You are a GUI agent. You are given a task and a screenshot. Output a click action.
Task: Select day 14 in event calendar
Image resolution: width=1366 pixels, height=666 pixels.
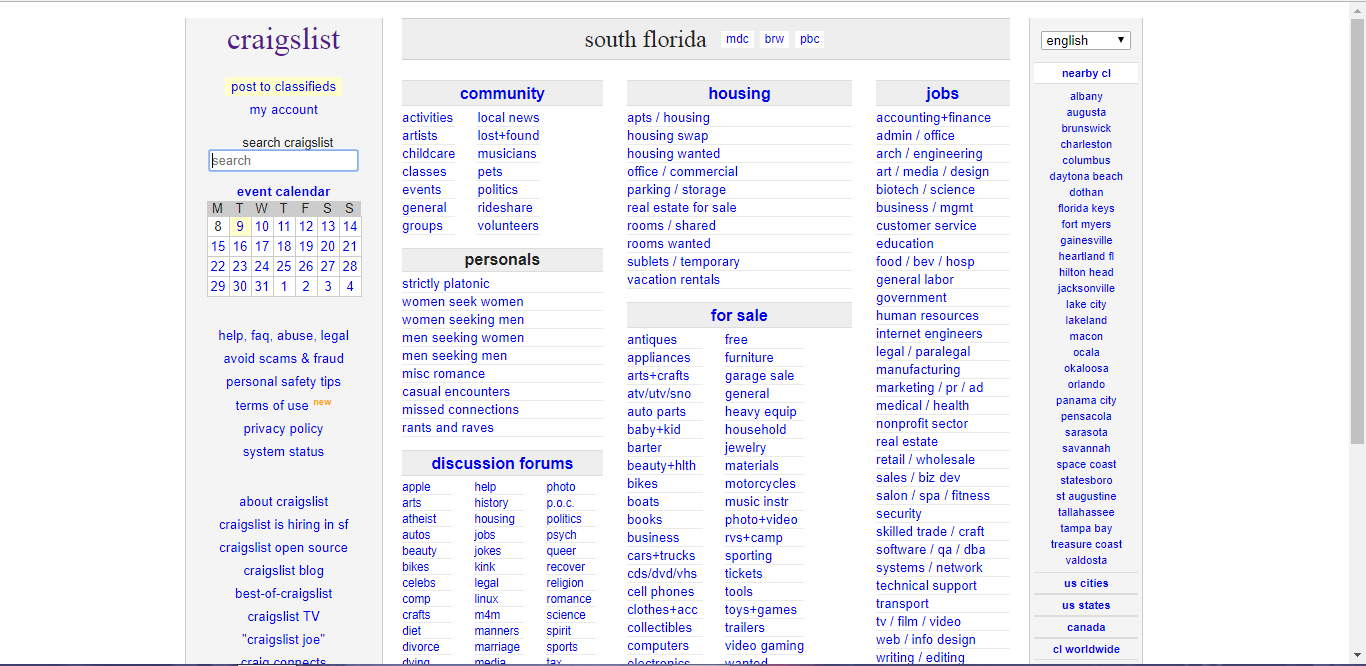click(350, 227)
